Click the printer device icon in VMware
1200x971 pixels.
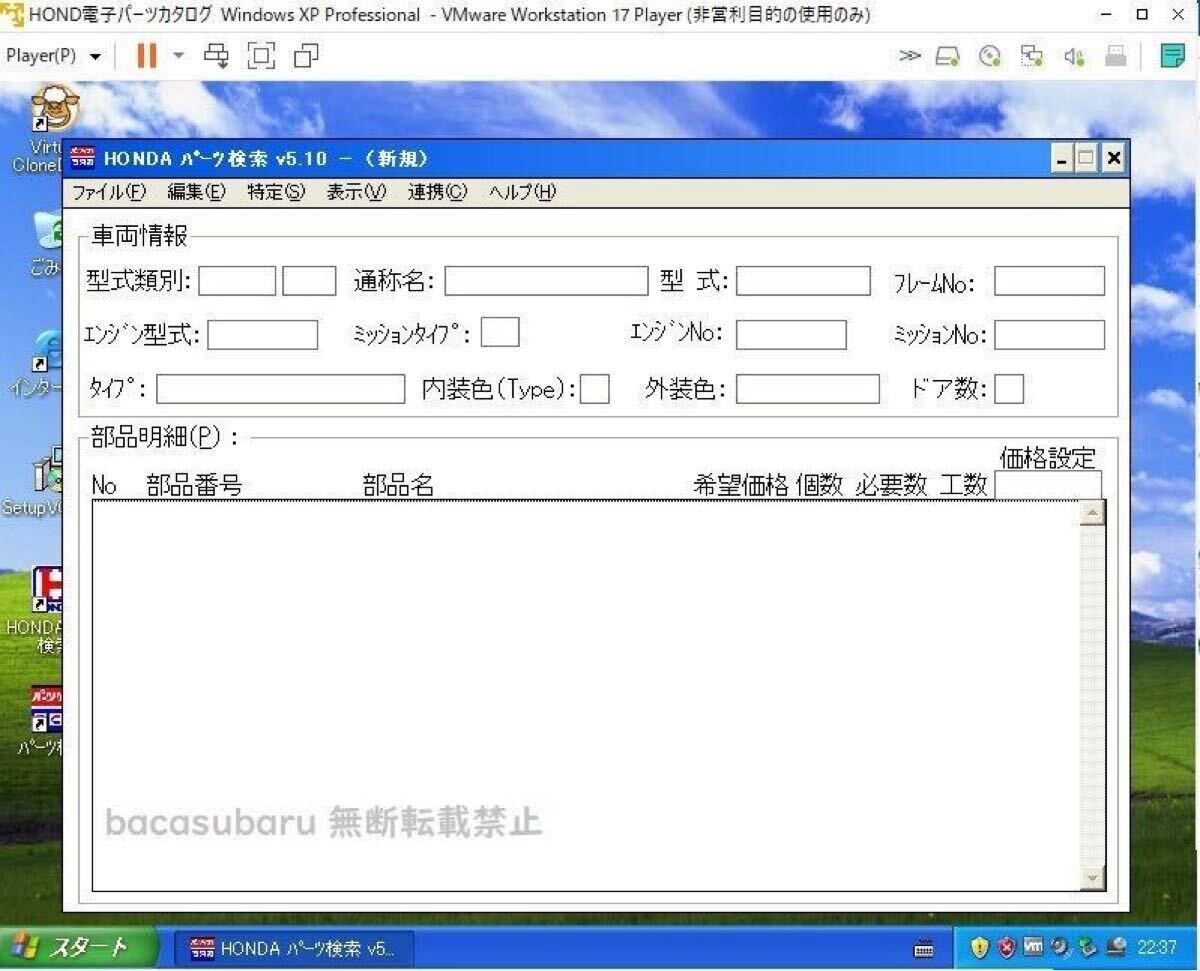tap(1116, 56)
